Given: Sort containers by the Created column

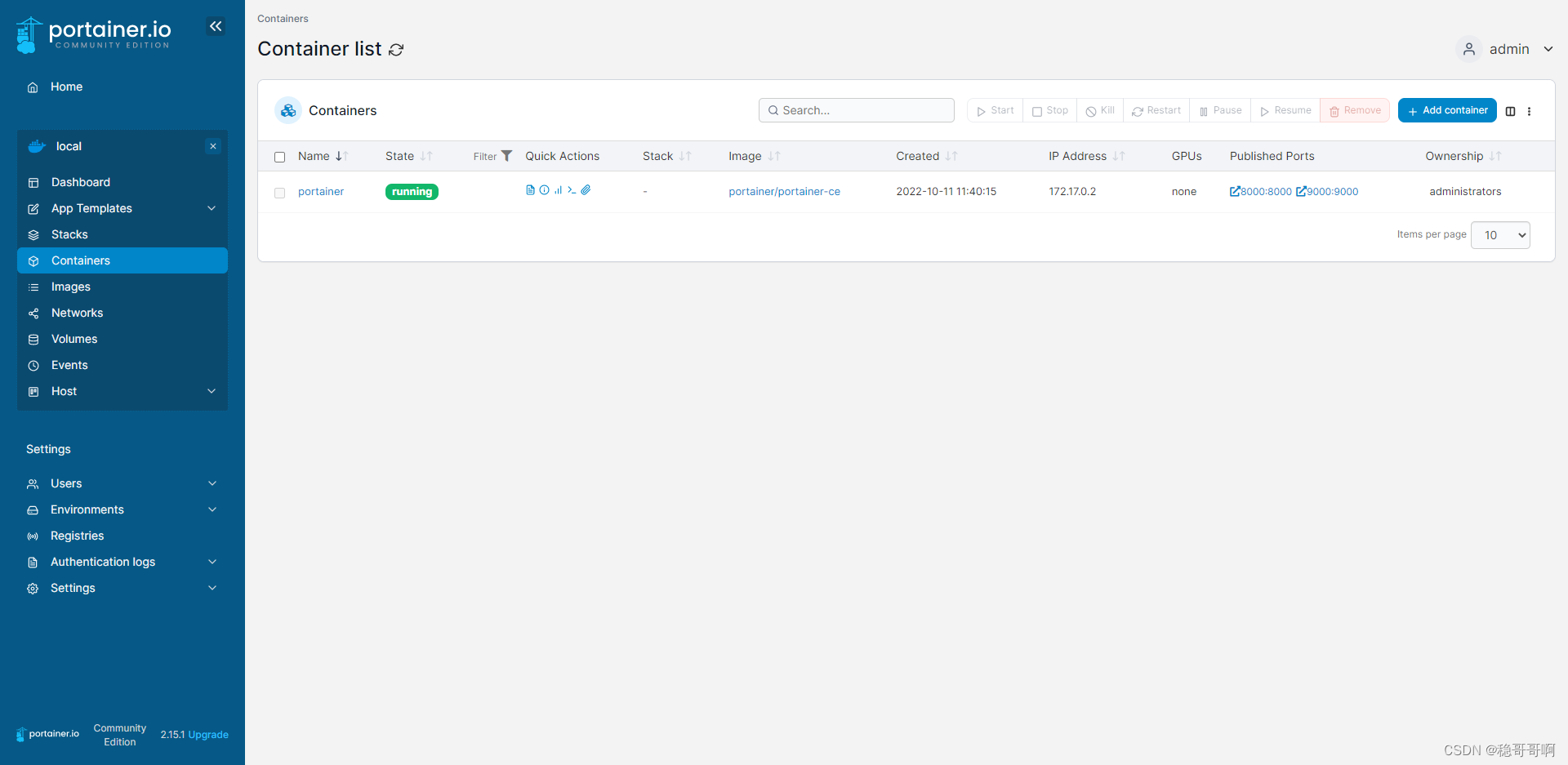Looking at the screenshot, I should tap(919, 156).
